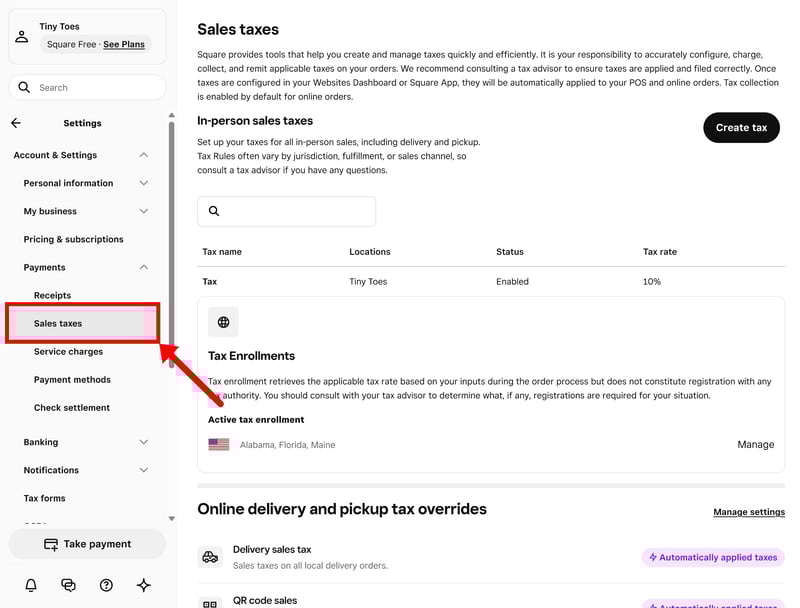Open the messages chat icon

coord(68,585)
